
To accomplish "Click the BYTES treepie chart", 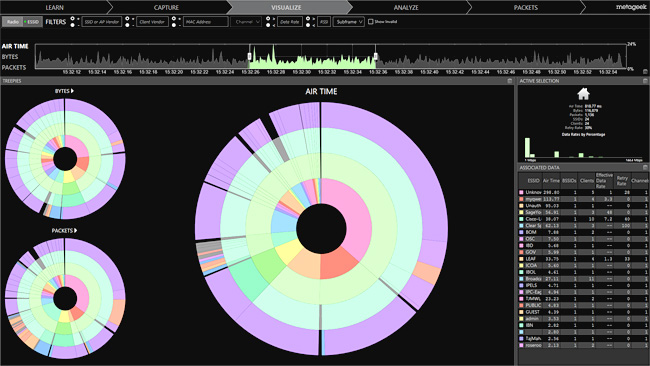I will coord(65,159).
